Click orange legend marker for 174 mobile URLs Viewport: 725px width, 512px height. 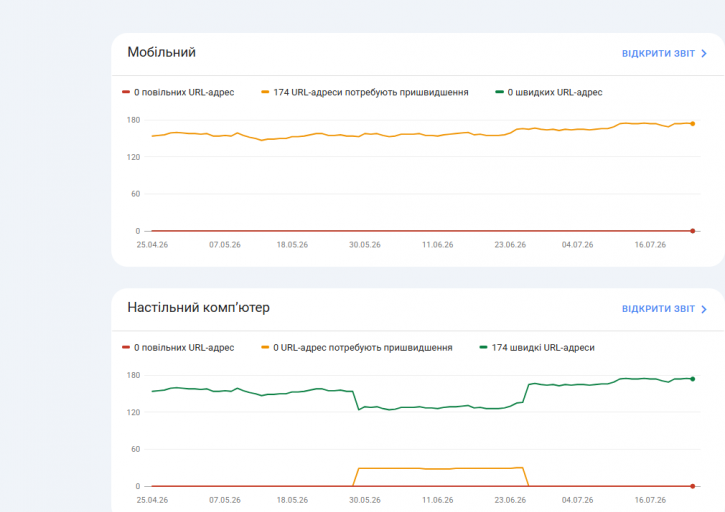click(265, 92)
